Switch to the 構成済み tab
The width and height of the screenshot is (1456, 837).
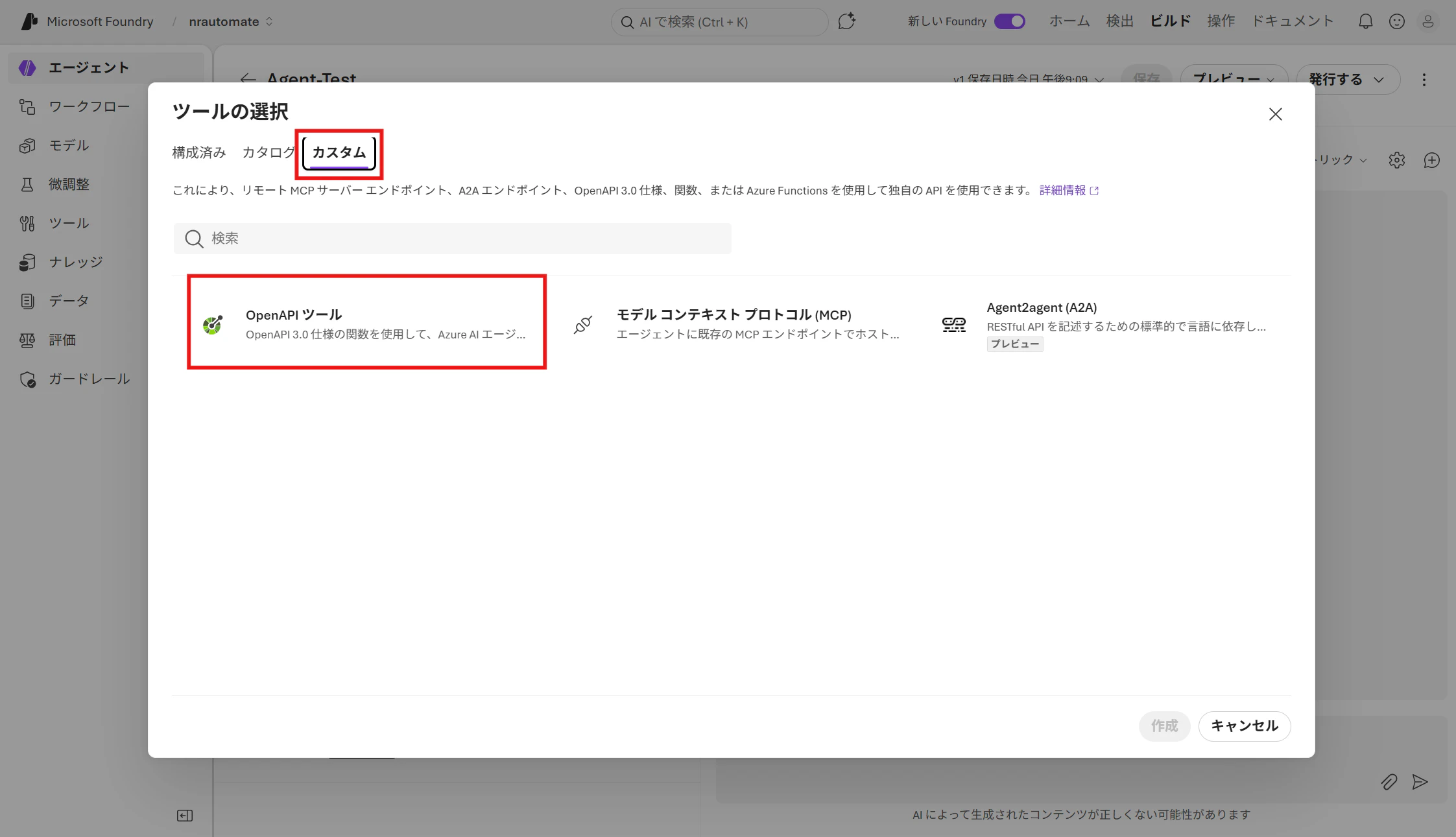coord(199,152)
